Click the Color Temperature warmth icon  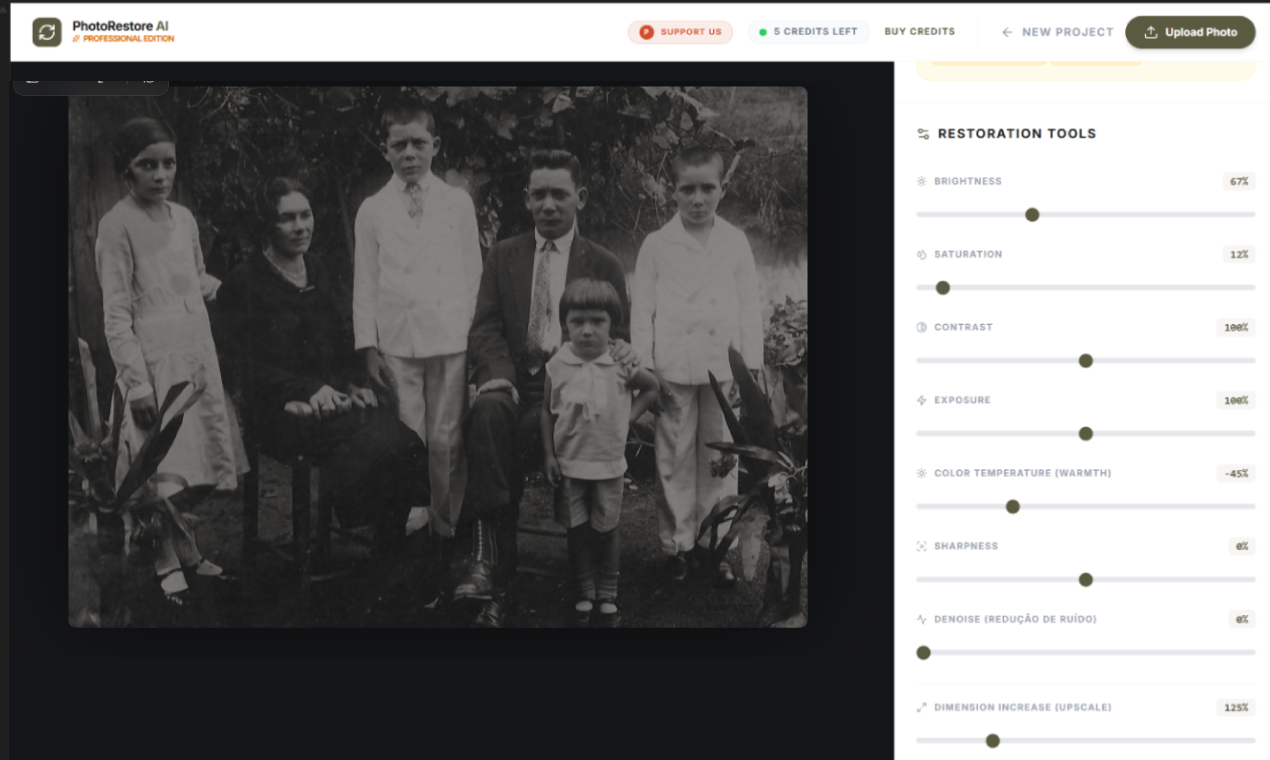click(x=922, y=473)
